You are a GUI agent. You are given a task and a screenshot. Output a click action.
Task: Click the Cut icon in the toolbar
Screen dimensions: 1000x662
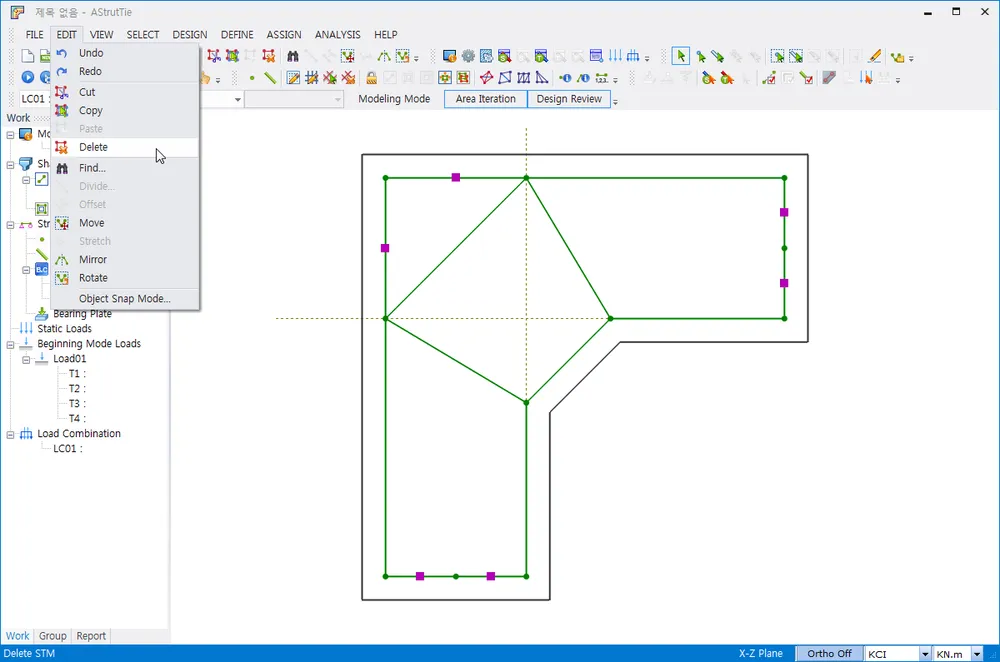pyautogui.click(x=213, y=56)
